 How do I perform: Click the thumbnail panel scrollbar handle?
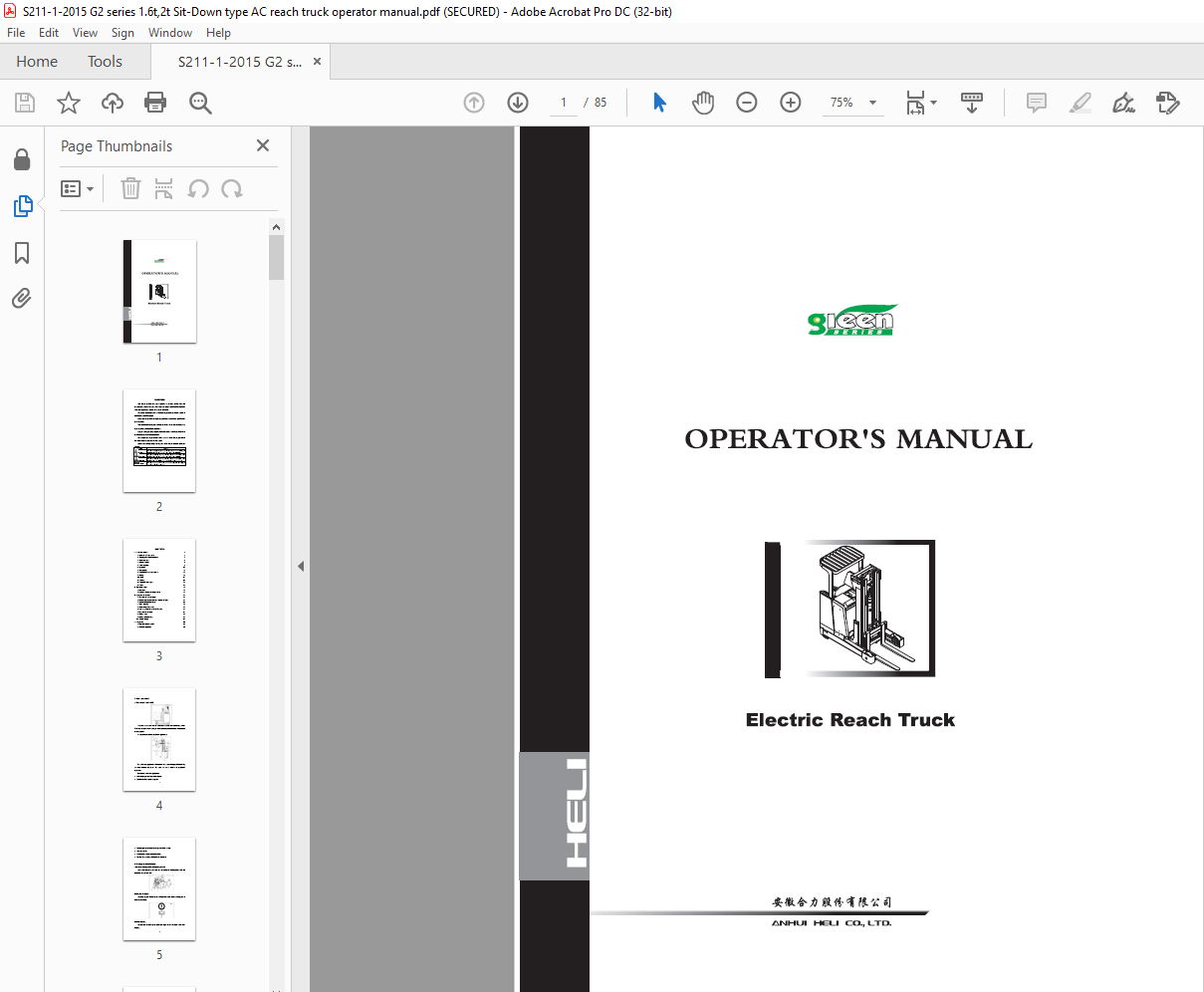coord(276,257)
